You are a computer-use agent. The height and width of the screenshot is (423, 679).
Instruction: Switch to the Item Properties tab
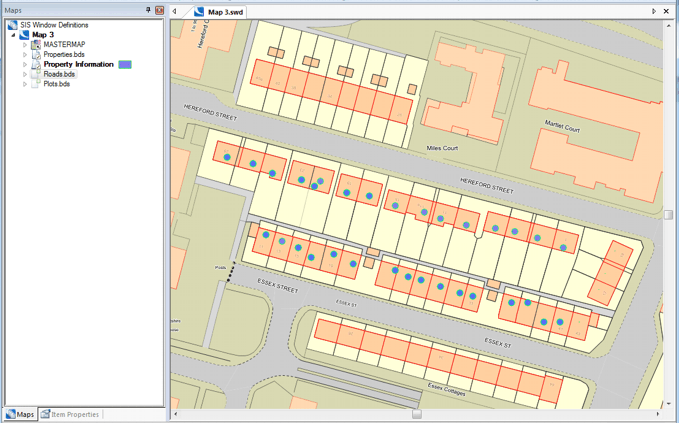[x=69, y=414]
